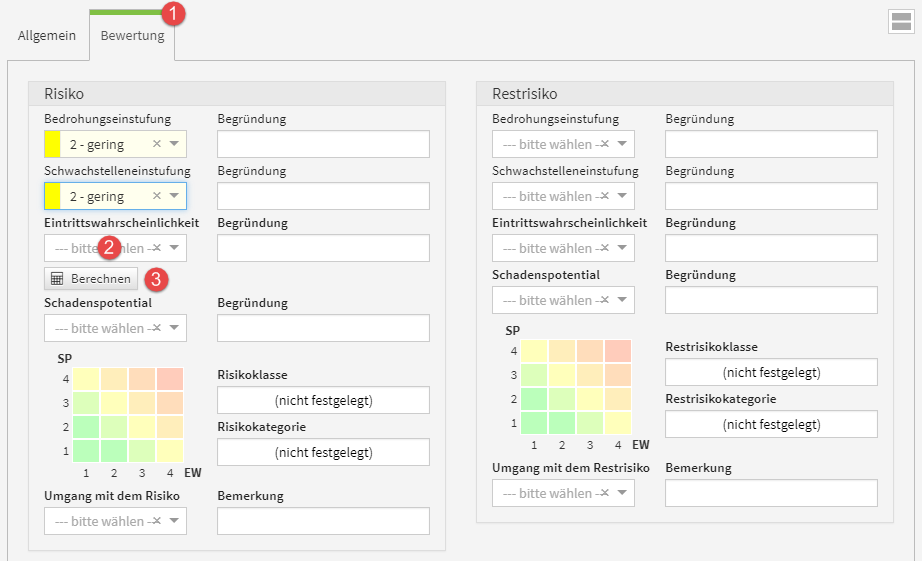Click the Restrisikoklasse field showing nicht festgelegt
The image size is (922, 561).
tap(771, 372)
